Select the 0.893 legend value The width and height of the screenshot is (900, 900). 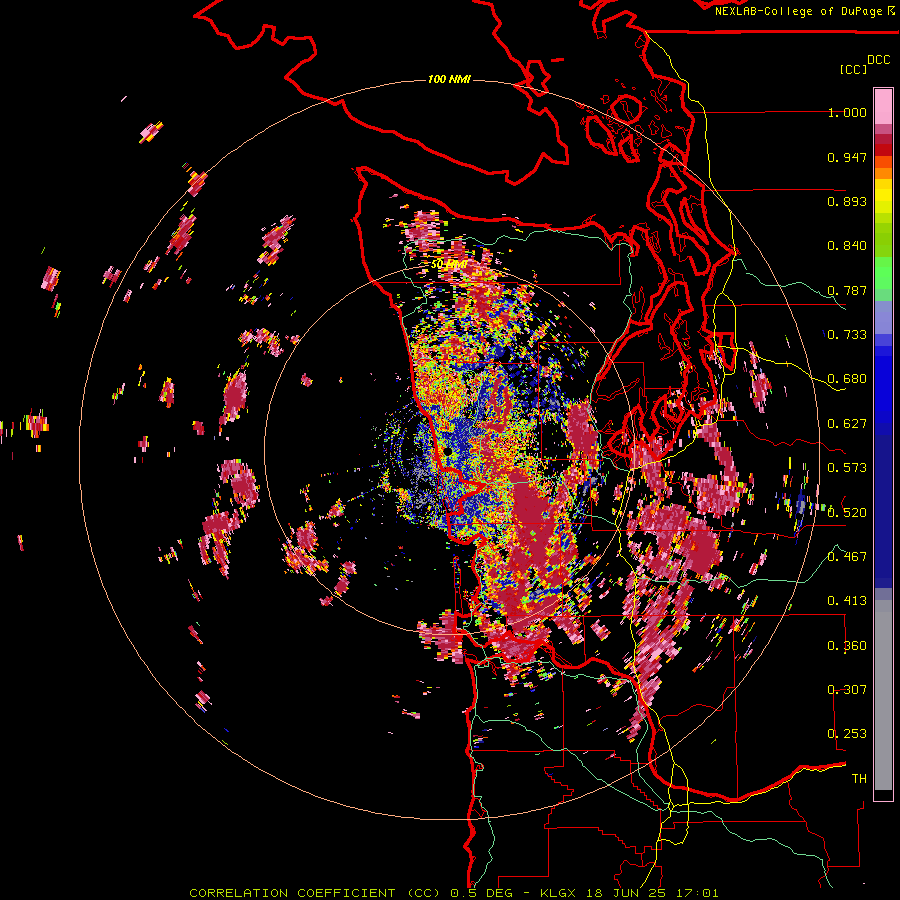tap(847, 201)
